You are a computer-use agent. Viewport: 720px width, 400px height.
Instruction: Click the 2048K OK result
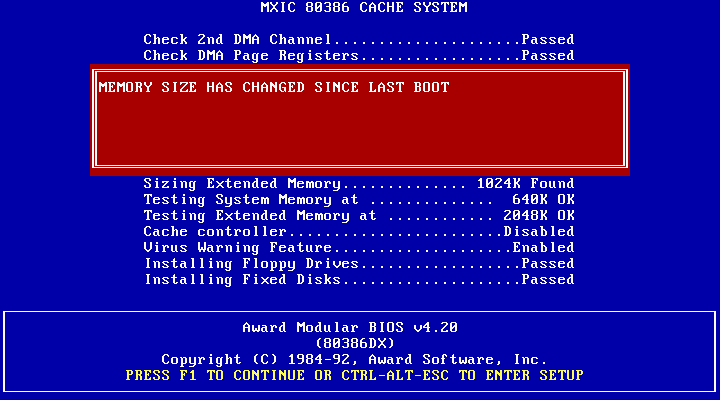pyautogui.click(x=534, y=216)
